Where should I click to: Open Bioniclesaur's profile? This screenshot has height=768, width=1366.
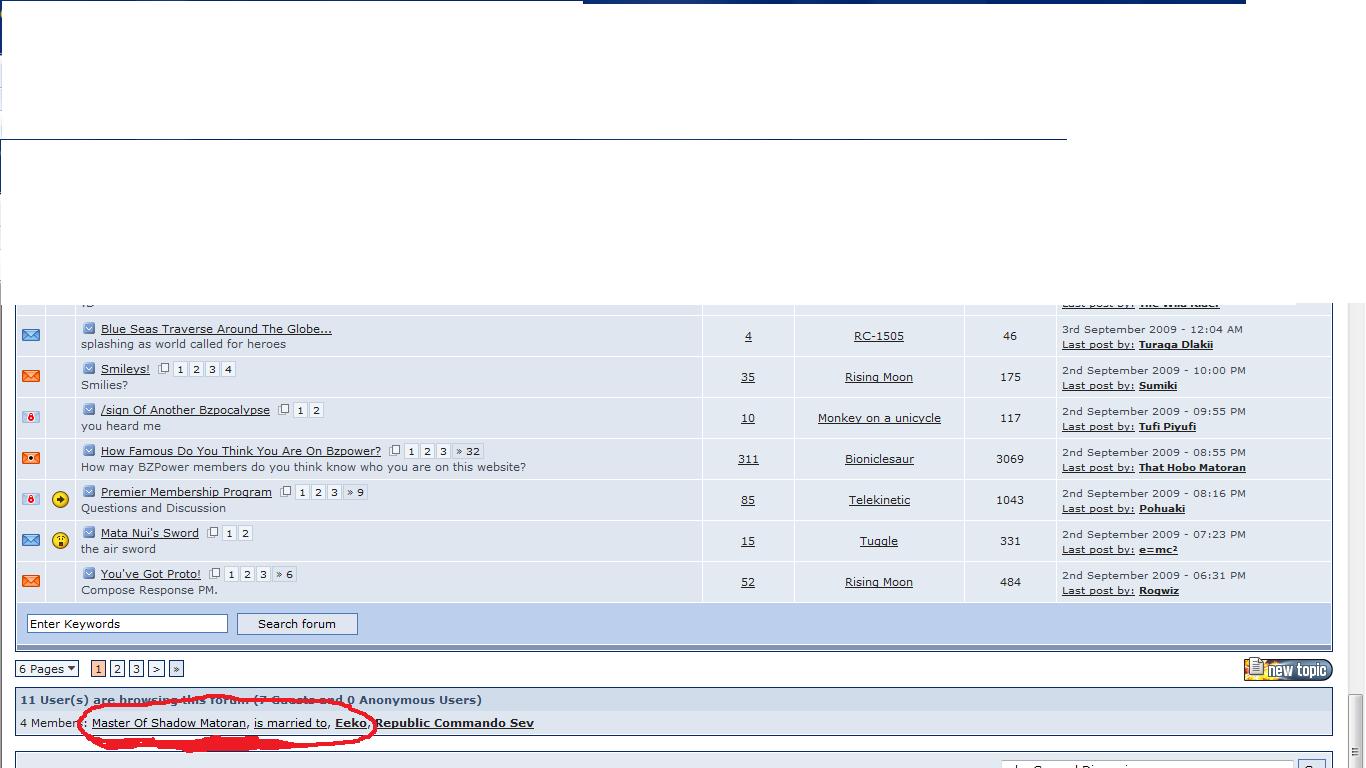point(879,460)
